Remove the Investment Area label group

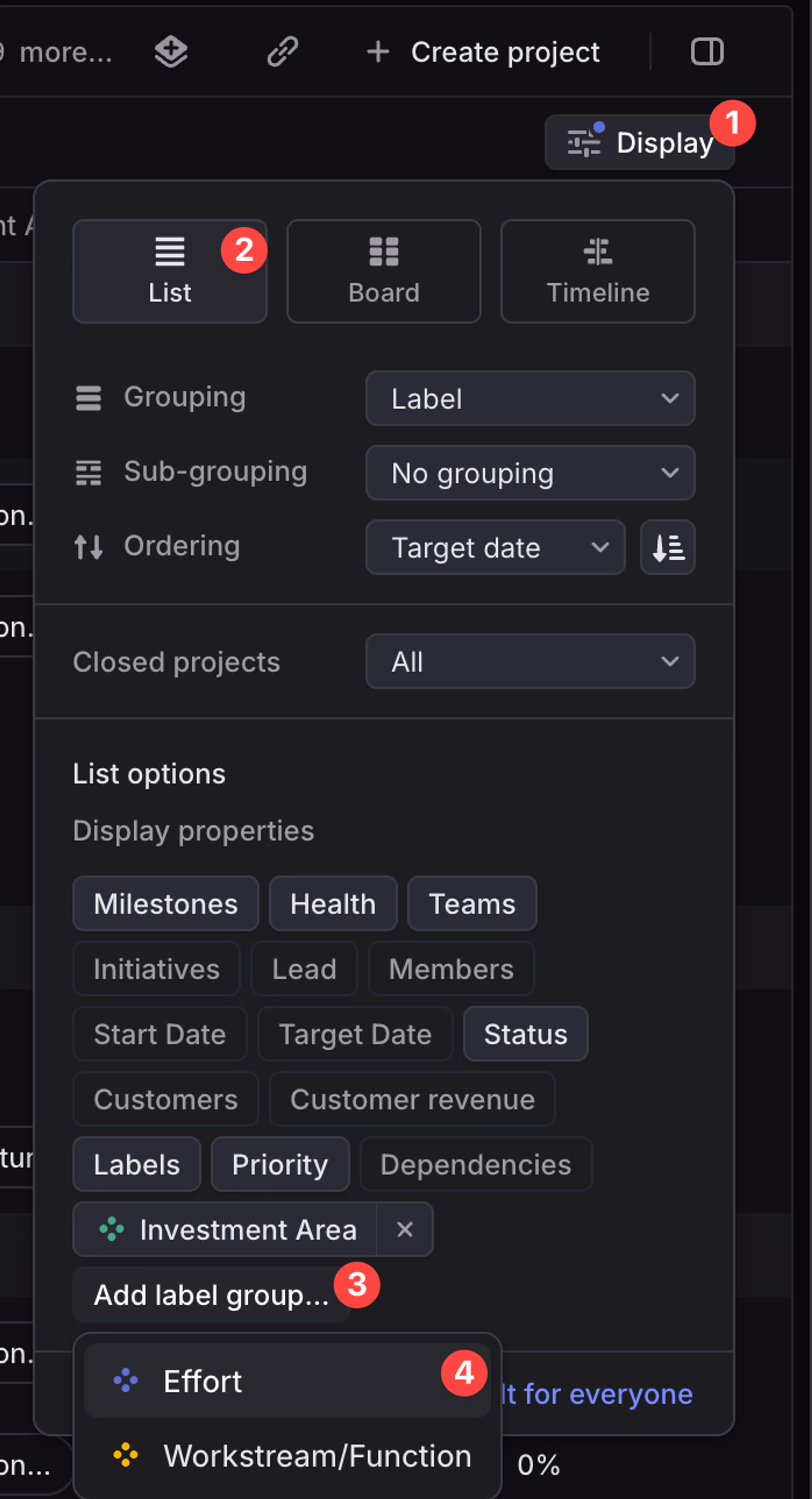(405, 1230)
